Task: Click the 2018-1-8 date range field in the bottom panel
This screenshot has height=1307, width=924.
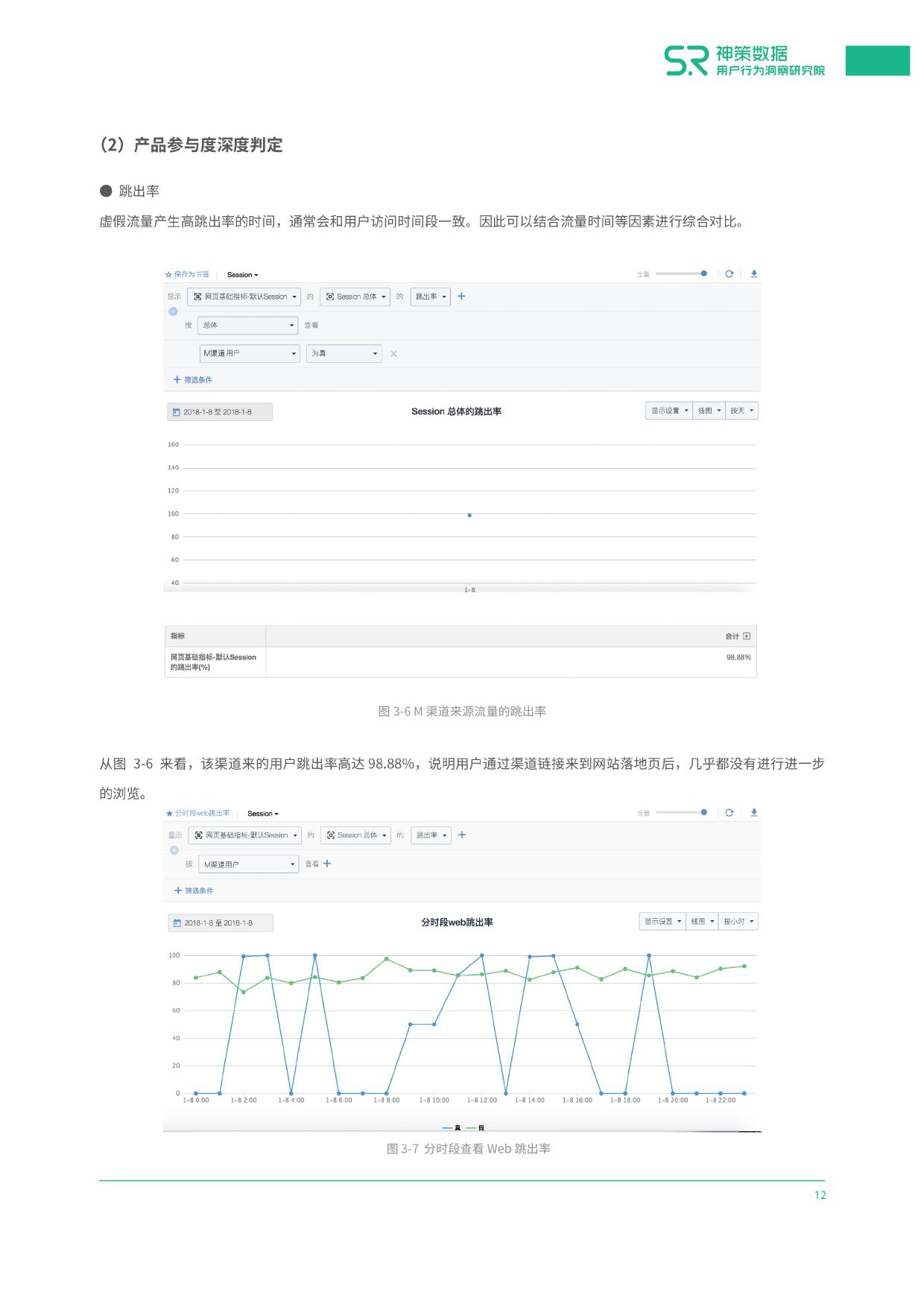Action: pyautogui.click(x=220, y=923)
